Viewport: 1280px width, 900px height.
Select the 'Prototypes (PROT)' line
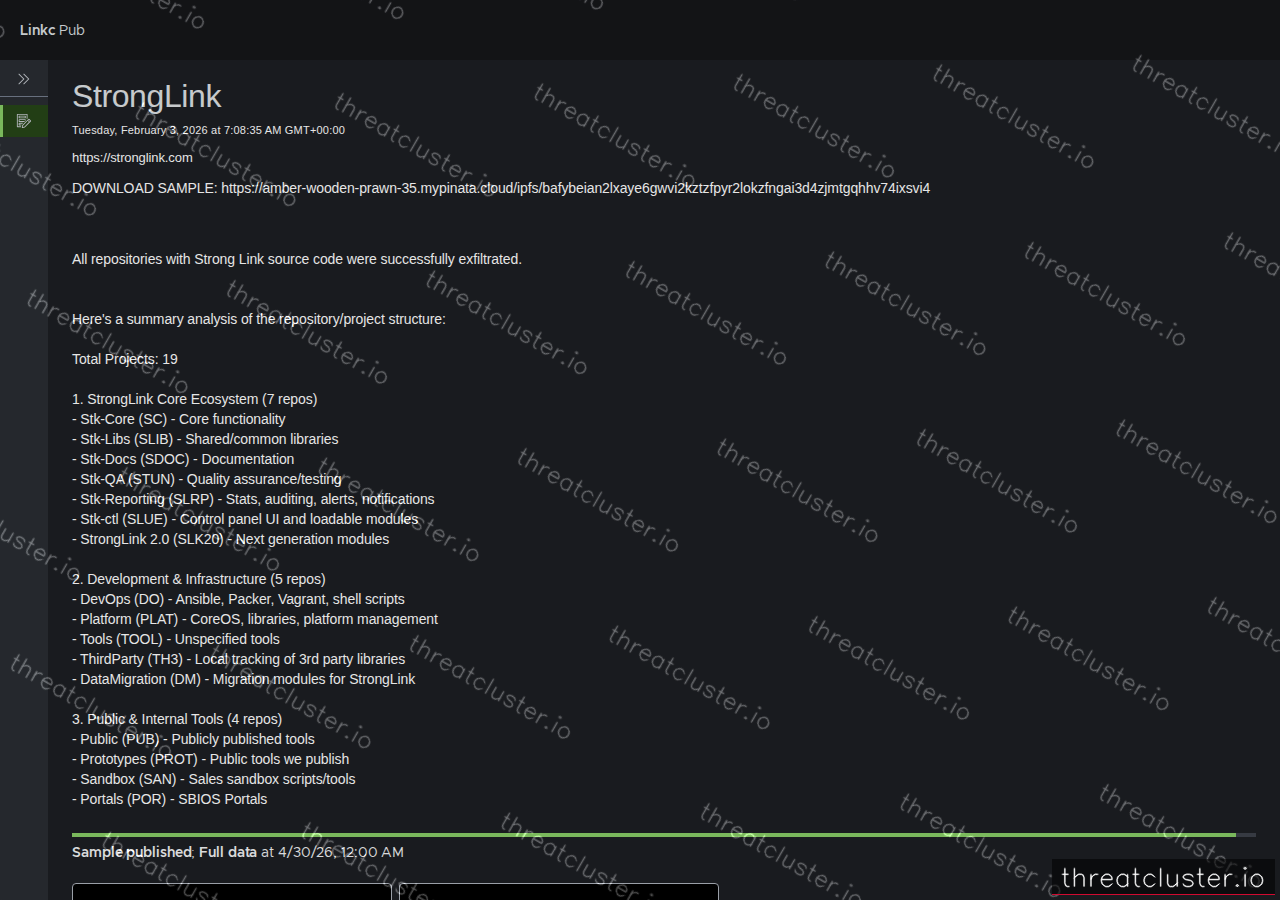211,759
